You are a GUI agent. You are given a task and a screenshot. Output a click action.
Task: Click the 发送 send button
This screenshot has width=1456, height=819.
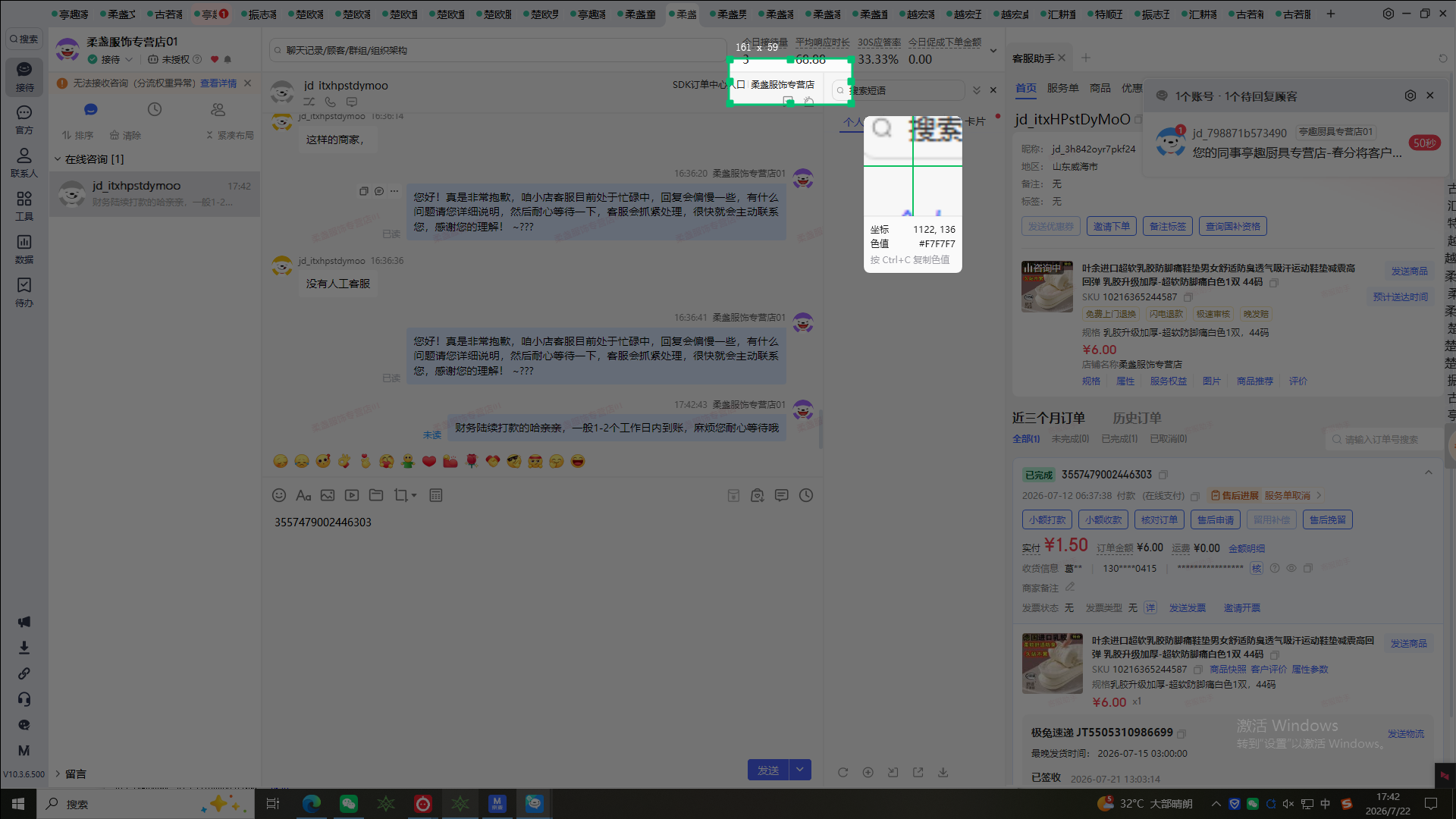coord(768,770)
